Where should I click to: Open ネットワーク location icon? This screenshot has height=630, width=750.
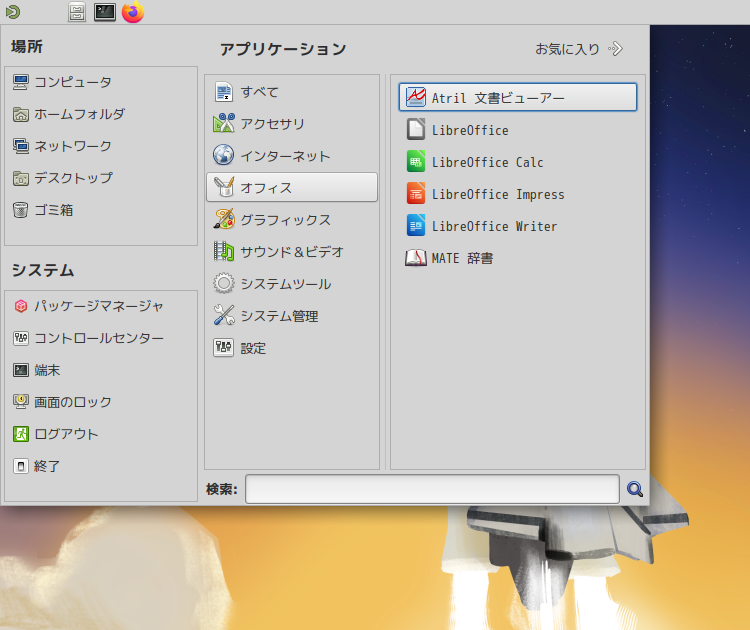21,146
